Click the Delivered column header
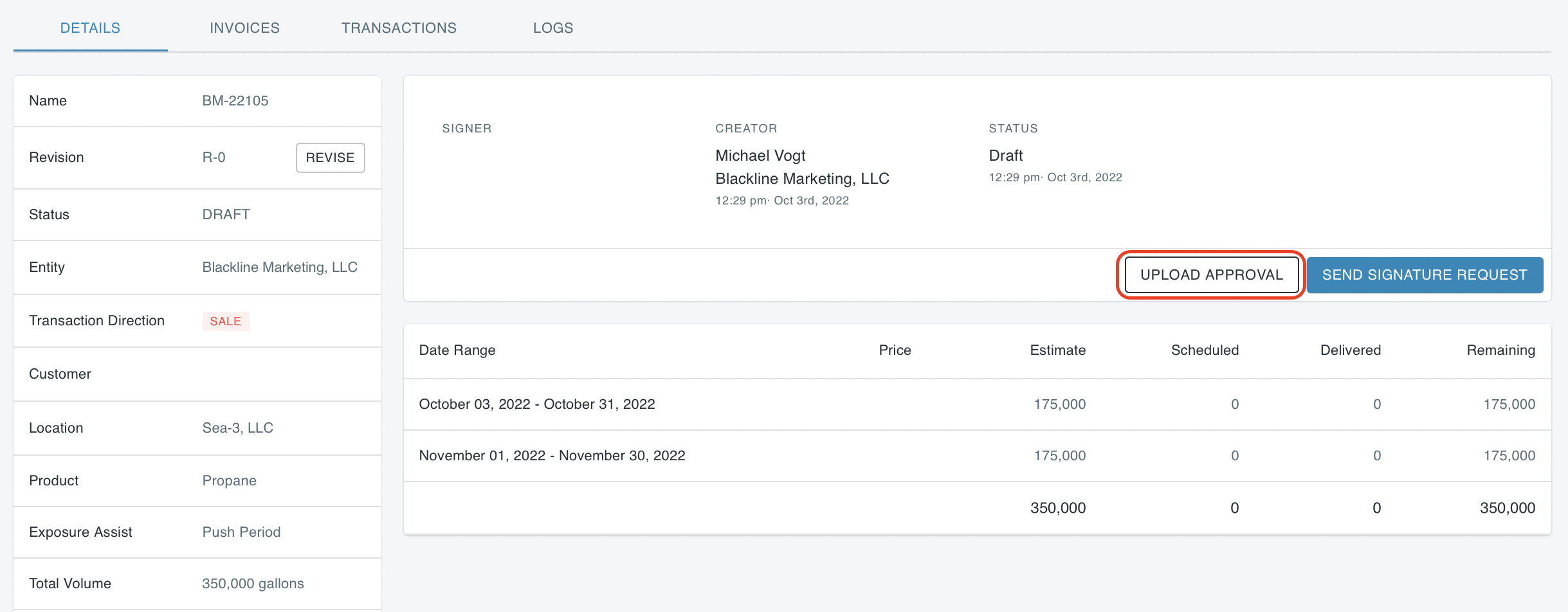This screenshot has width=1568, height=612. pos(1350,350)
